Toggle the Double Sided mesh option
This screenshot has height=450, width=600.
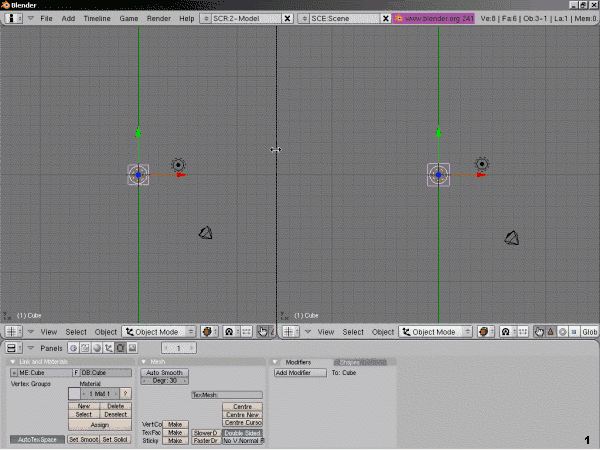[243, 432]
